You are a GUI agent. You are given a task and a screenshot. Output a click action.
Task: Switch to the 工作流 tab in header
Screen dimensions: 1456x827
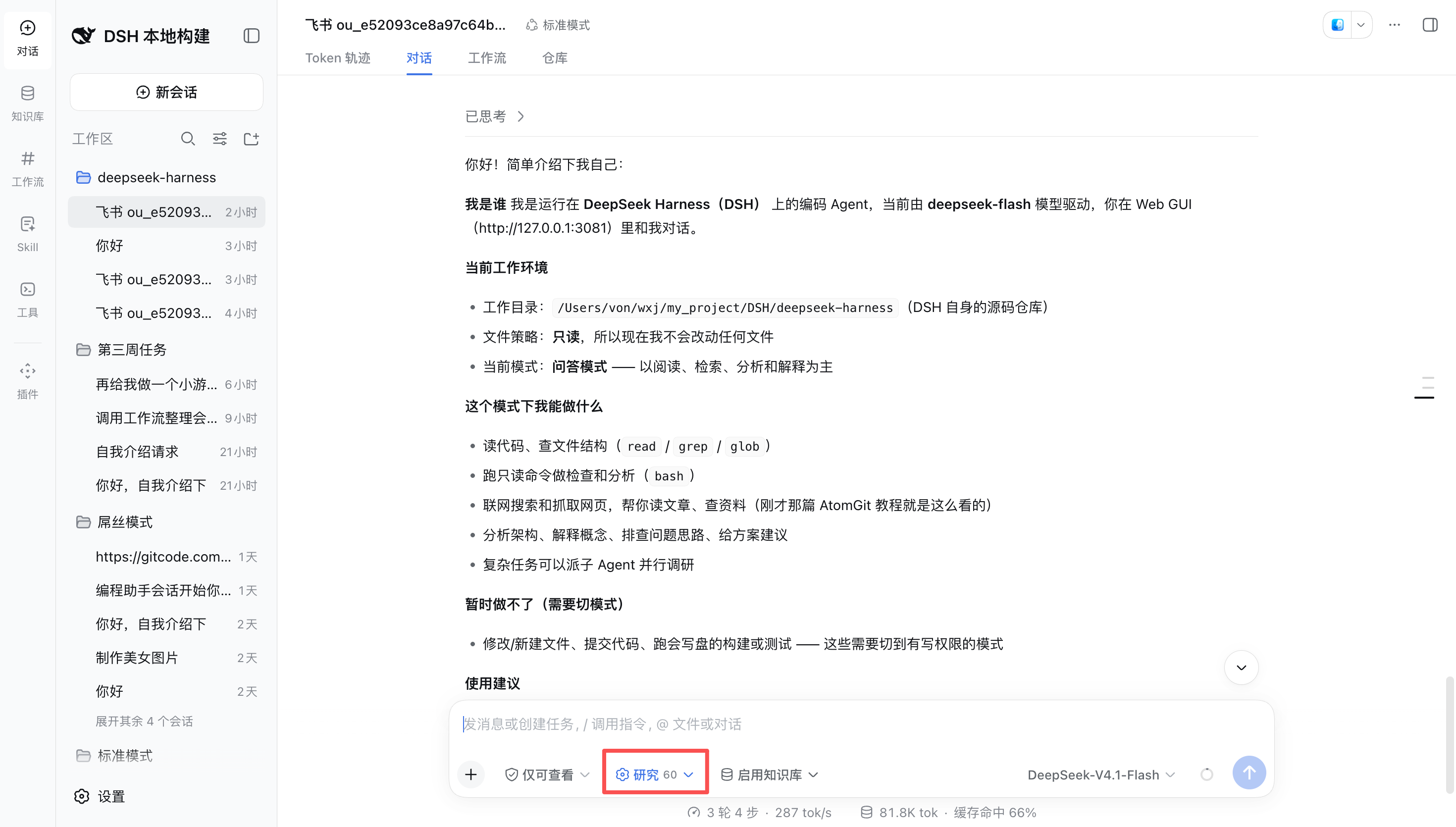click(487, 58)
